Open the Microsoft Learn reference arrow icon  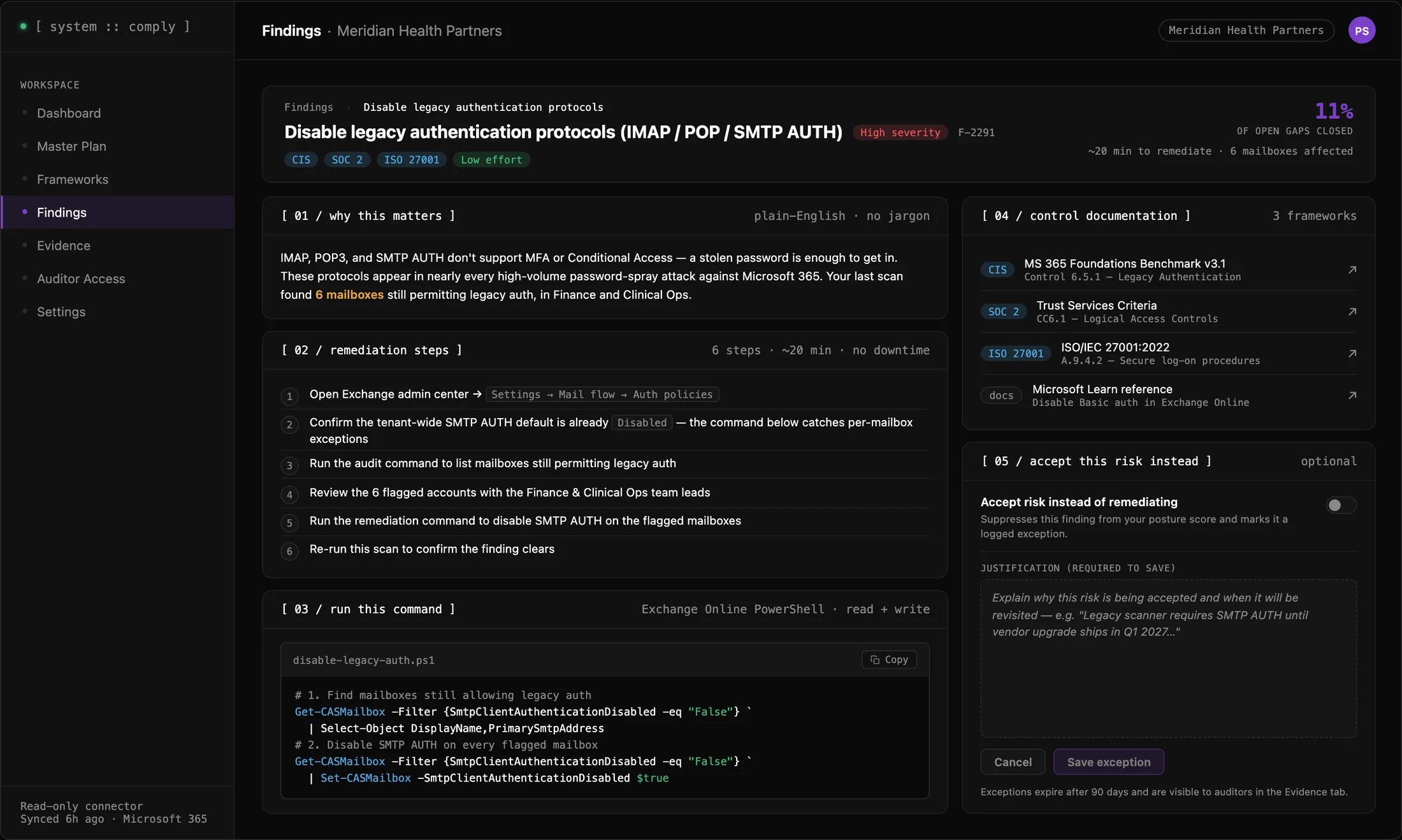coord(1352,396)
